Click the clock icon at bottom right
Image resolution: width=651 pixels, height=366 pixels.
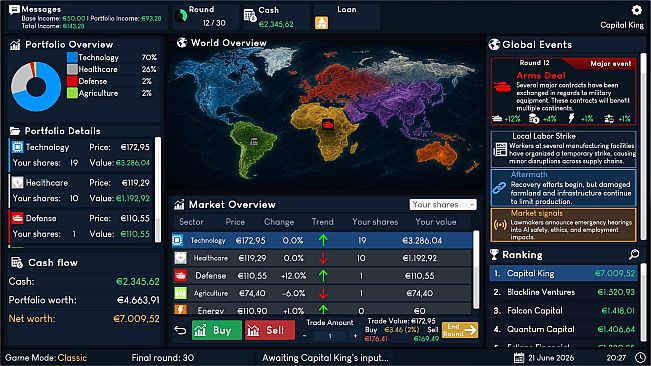[x=641, y=357]
